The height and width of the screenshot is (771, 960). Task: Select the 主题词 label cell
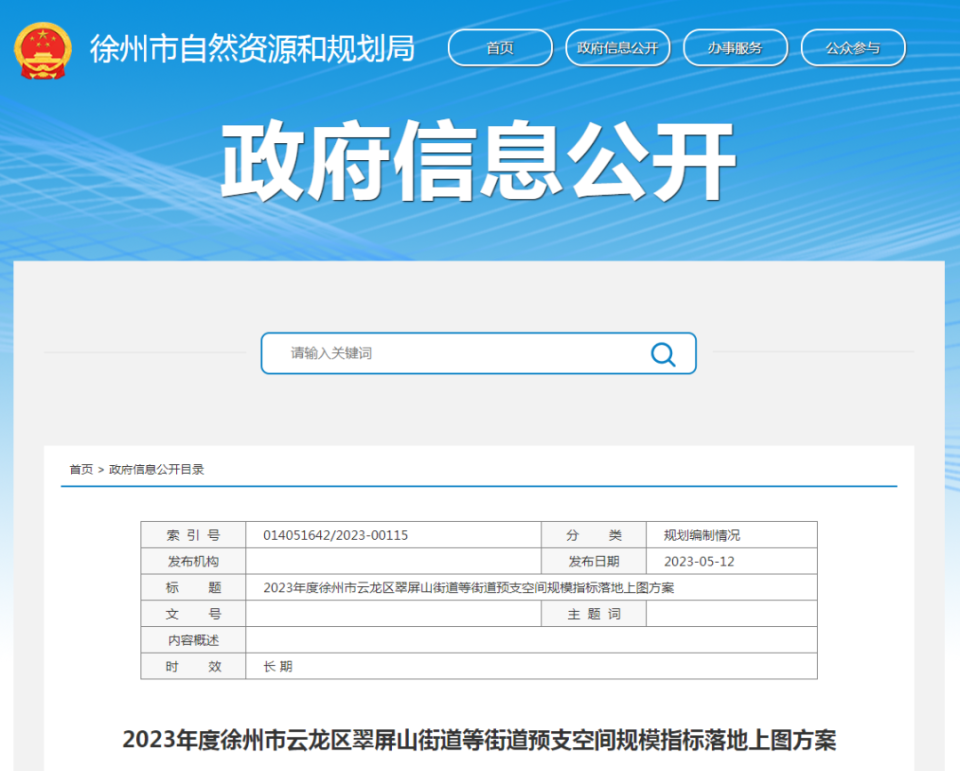point(595,614)
